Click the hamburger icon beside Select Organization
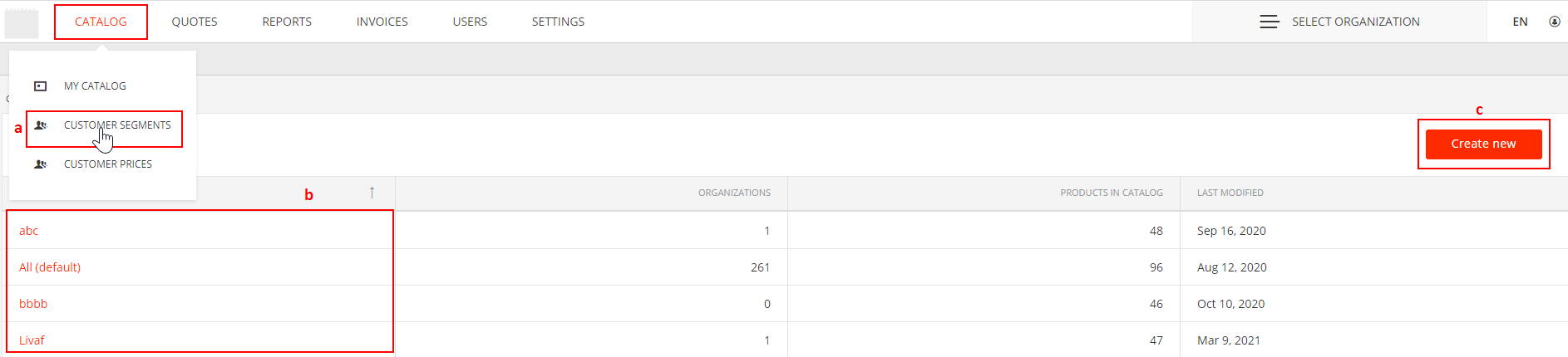 (1270, 22)
